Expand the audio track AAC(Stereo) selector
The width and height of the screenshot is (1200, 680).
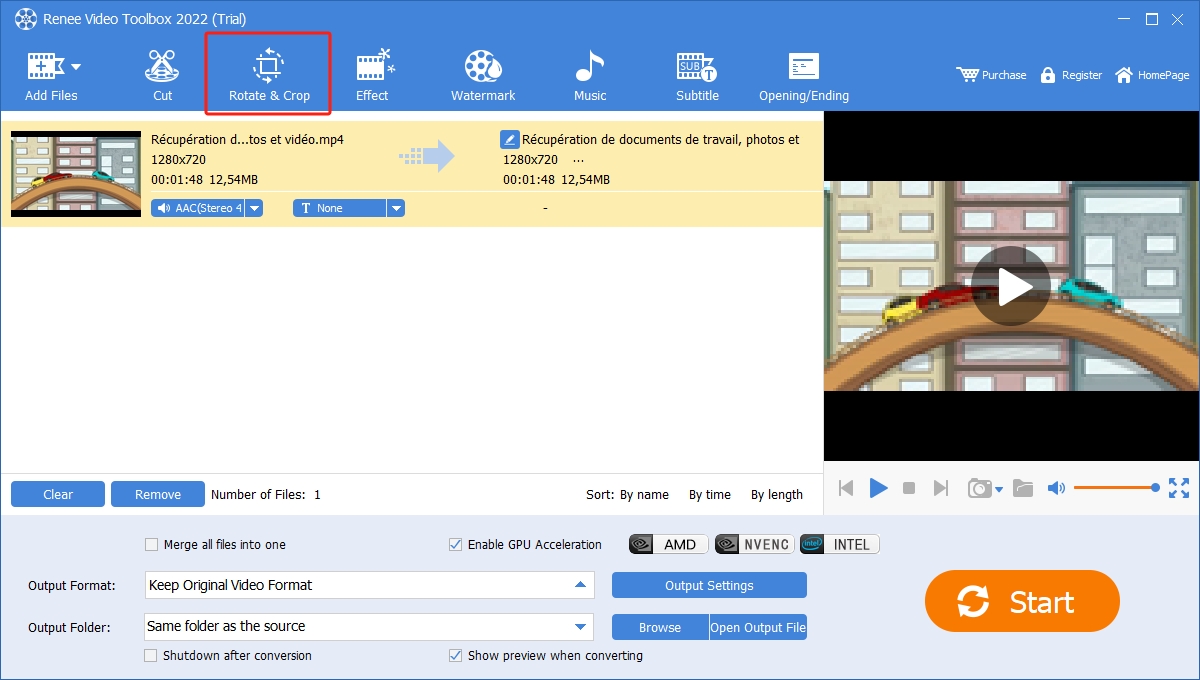[255, 207]
